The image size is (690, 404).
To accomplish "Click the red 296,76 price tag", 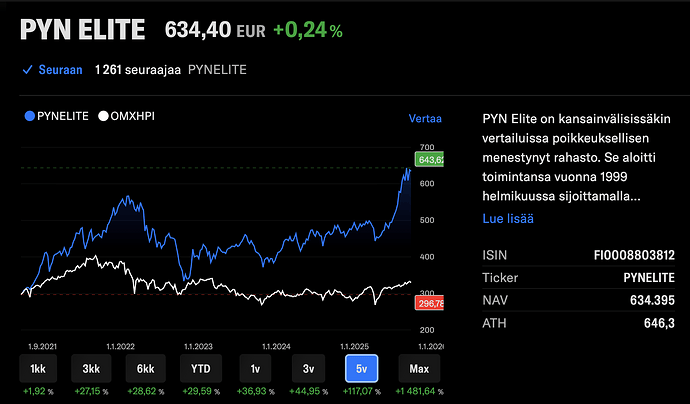I will (426, 303).
